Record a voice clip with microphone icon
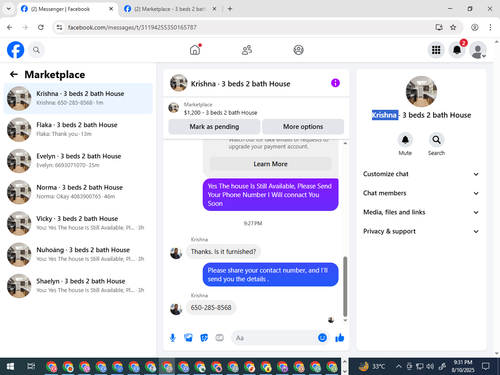Viewport: 500px width, 375px height. coord(173,338)
